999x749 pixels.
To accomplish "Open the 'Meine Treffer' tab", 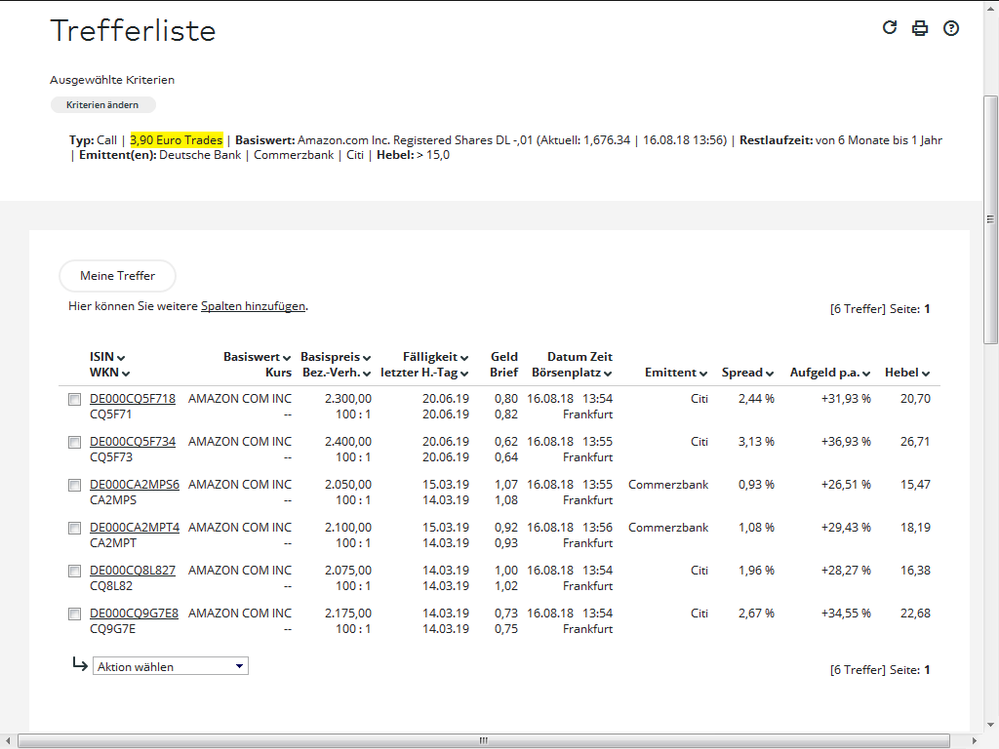I will pyautogui.click(x=117, y=276).
